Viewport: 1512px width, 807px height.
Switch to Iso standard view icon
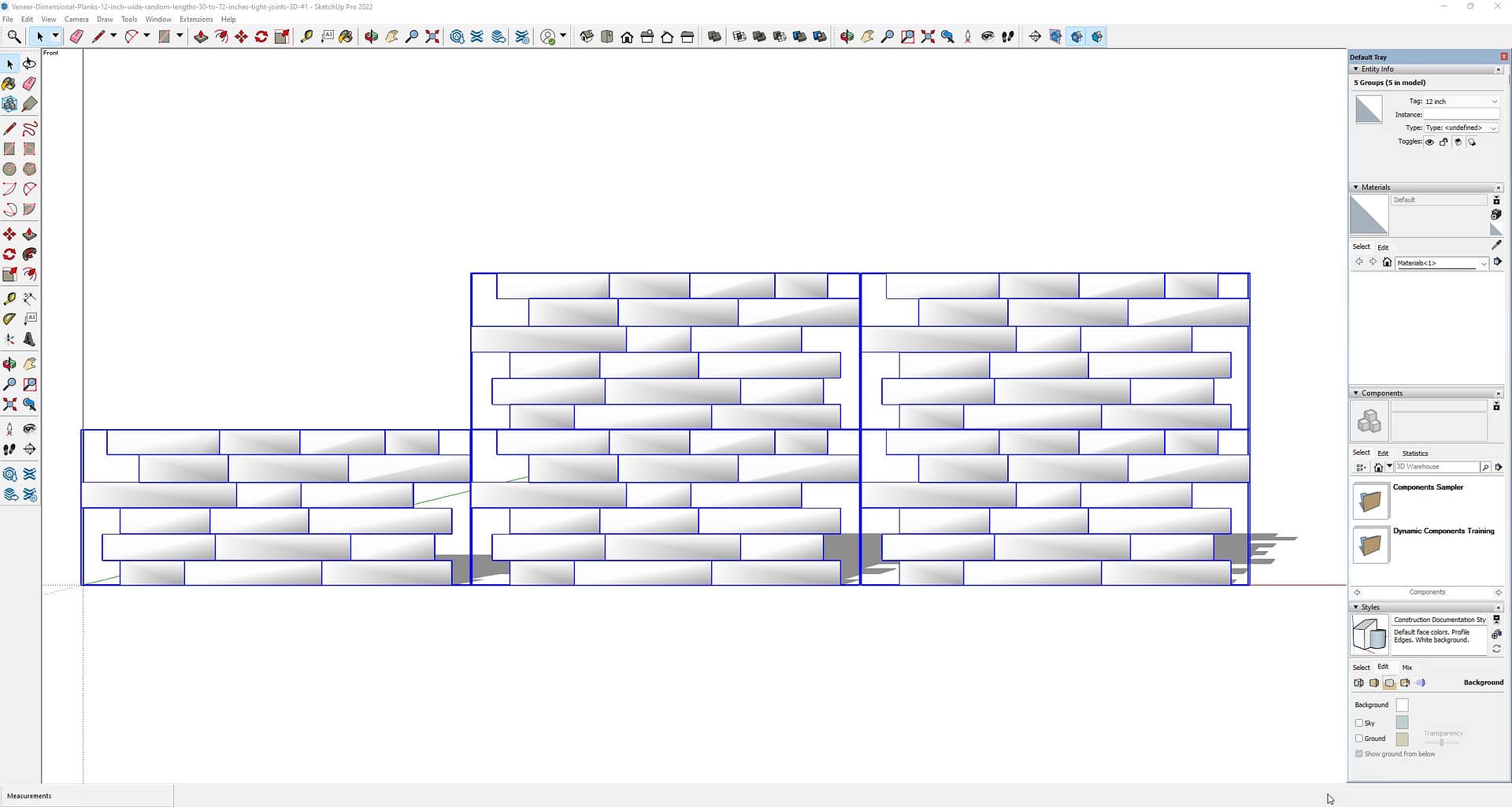point(587,36)
